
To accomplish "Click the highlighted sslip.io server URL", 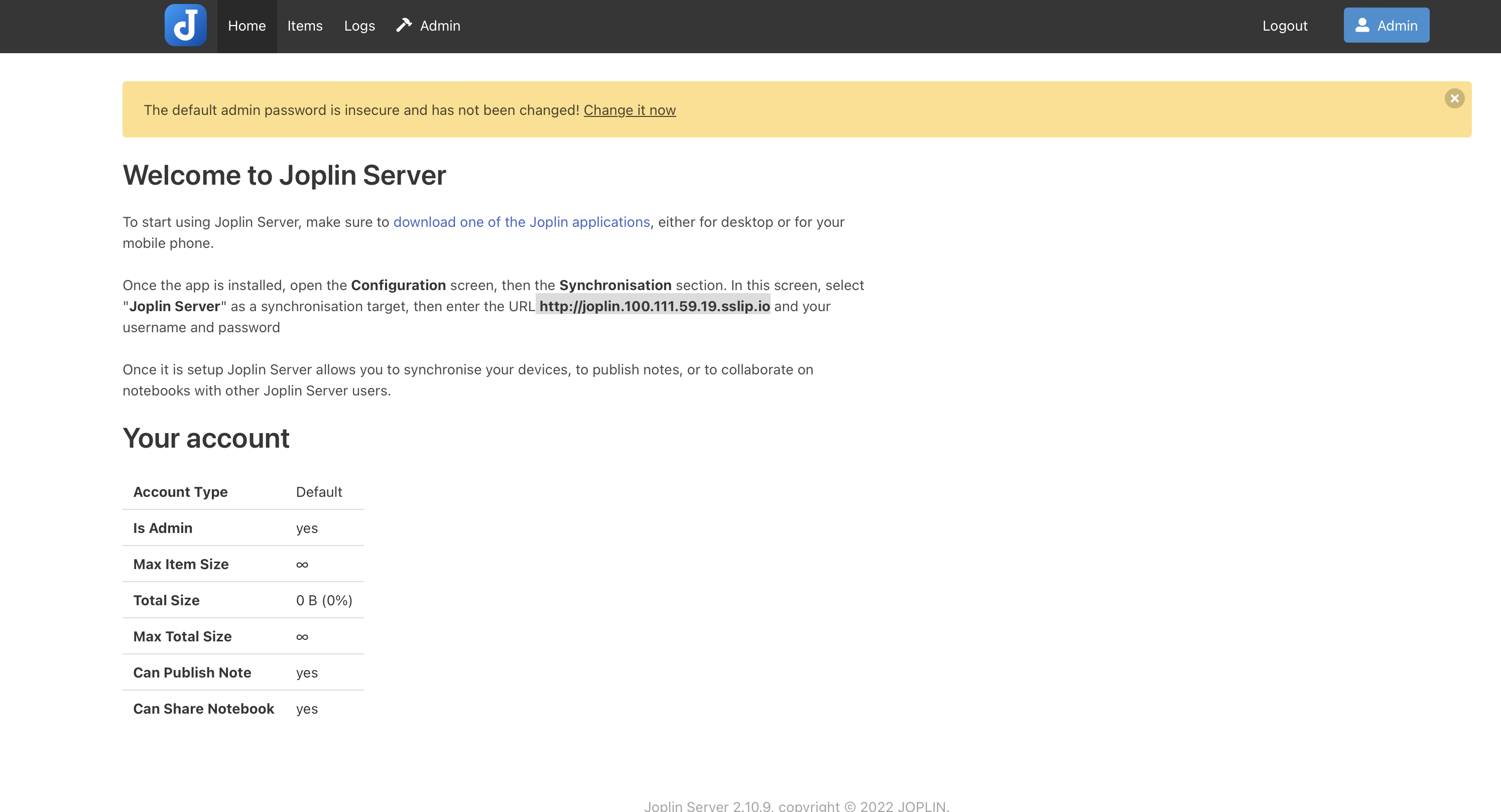I will click(x=654, y=306).
